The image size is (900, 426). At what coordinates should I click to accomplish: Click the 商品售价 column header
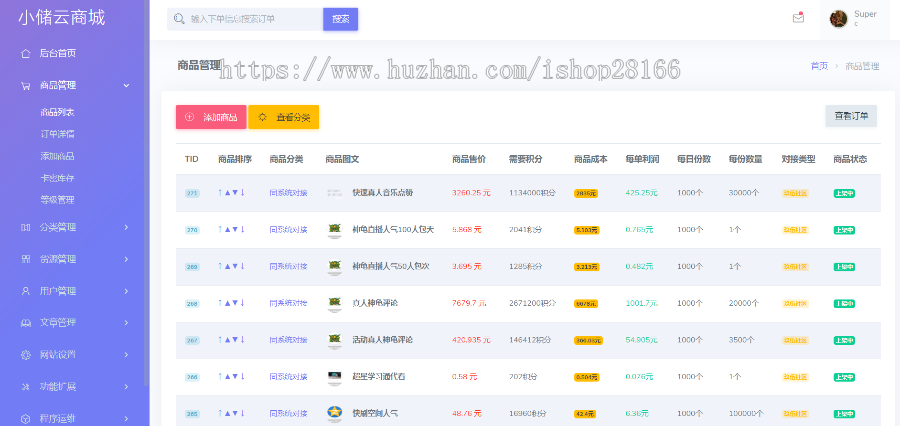point(468,159)
